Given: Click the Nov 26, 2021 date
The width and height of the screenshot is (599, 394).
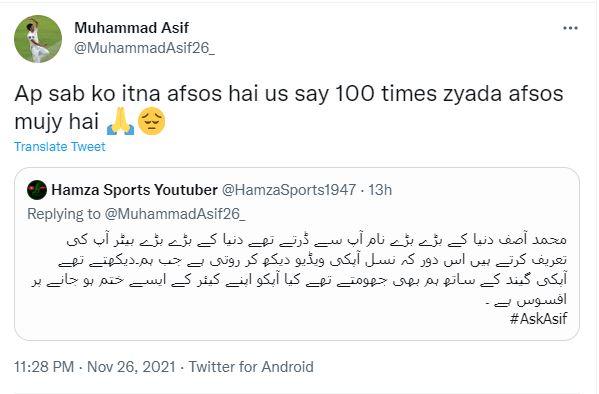Looking at the screenshot, I should click(x=131, y=367).
